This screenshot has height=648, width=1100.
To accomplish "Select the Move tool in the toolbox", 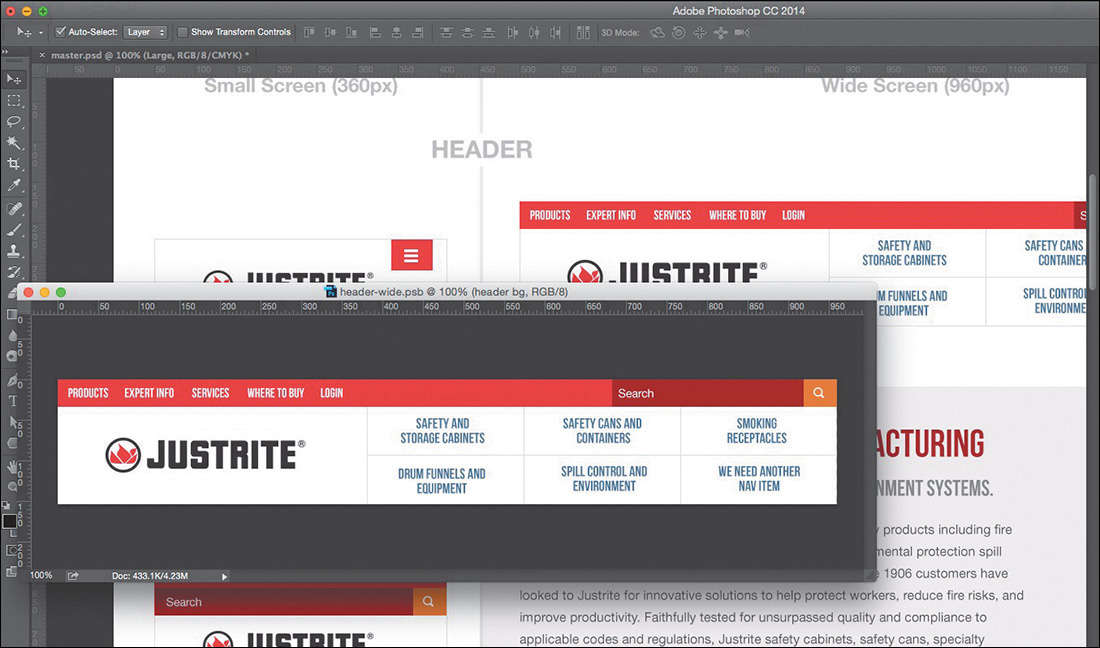I will 14,79.
